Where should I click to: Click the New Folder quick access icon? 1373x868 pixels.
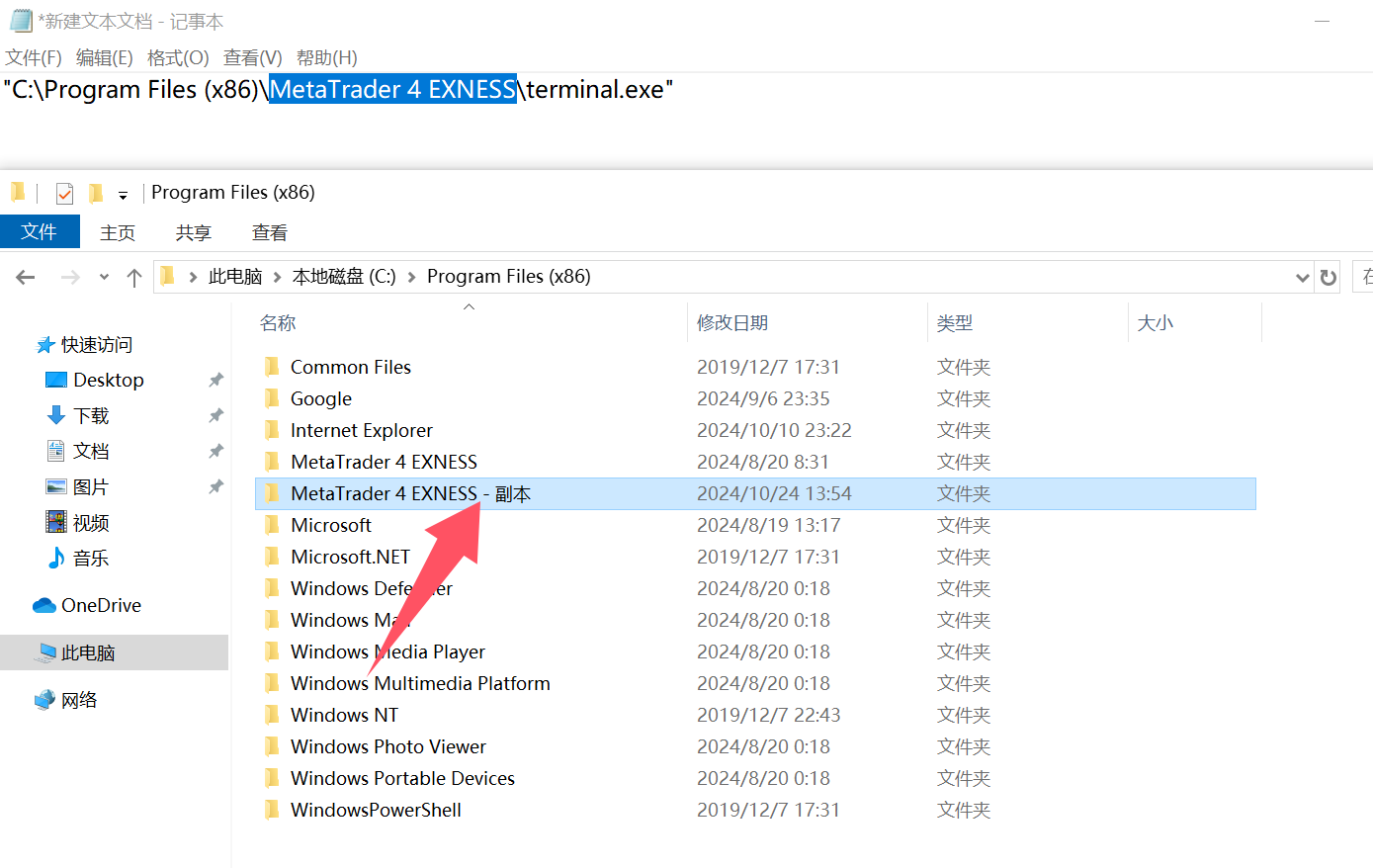pyautogui.click(x=95, y=193)
